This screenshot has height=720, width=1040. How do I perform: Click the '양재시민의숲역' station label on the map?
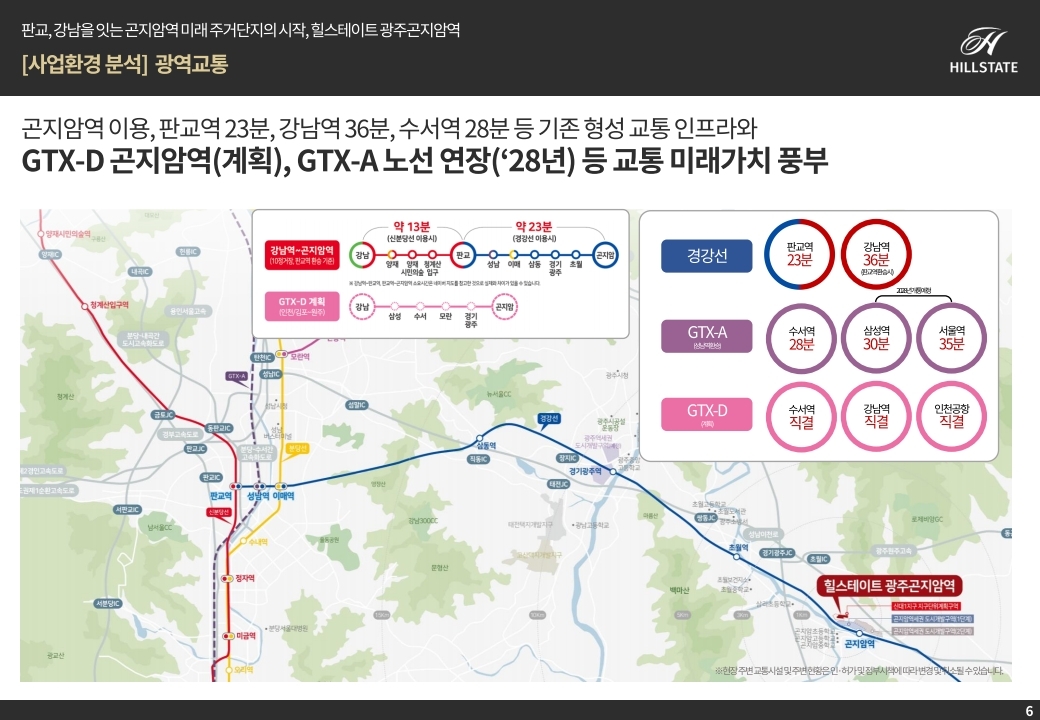click(67, 234)
